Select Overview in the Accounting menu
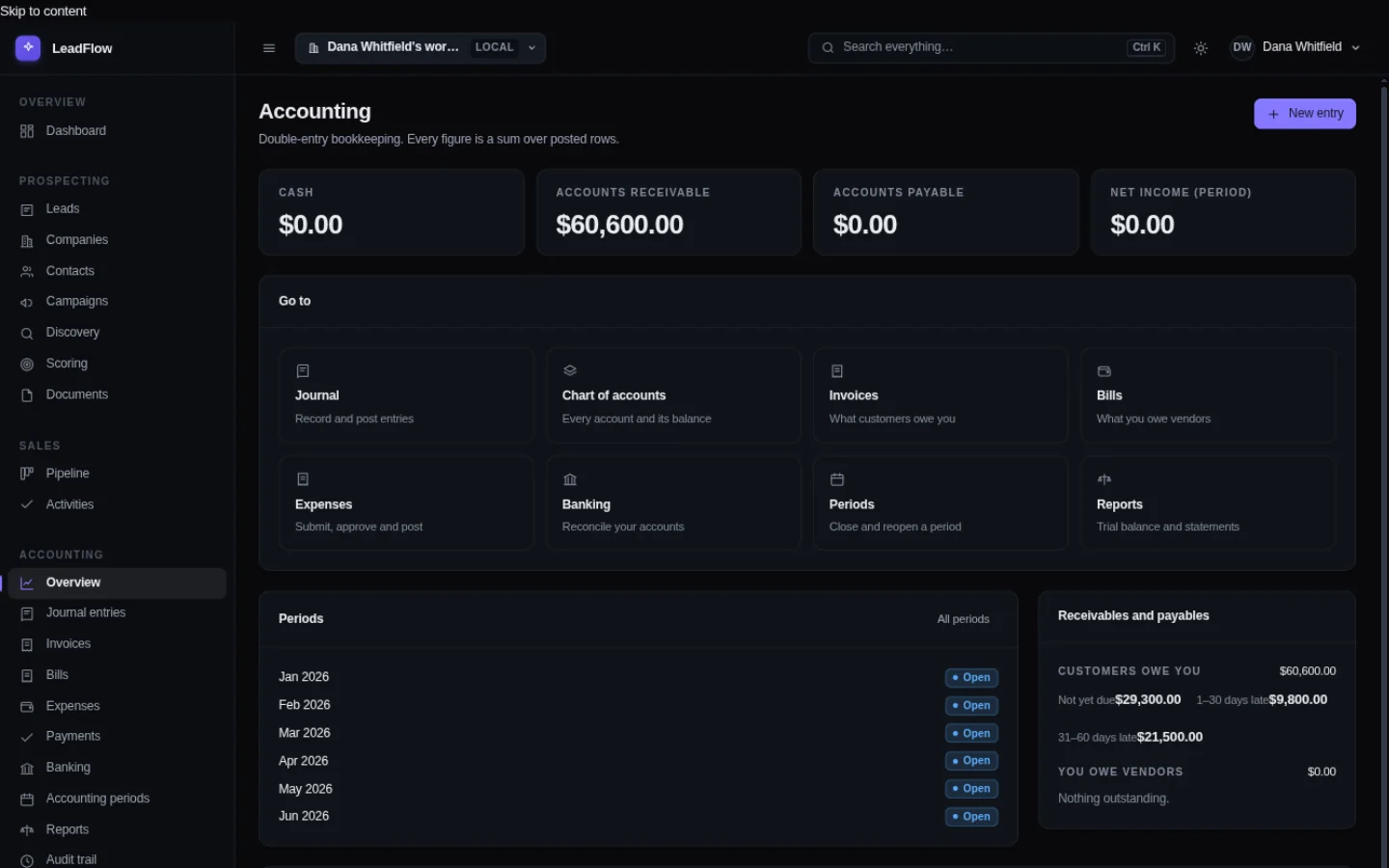The height and width of the screenshot is (868, 1389). click(118, 583)
